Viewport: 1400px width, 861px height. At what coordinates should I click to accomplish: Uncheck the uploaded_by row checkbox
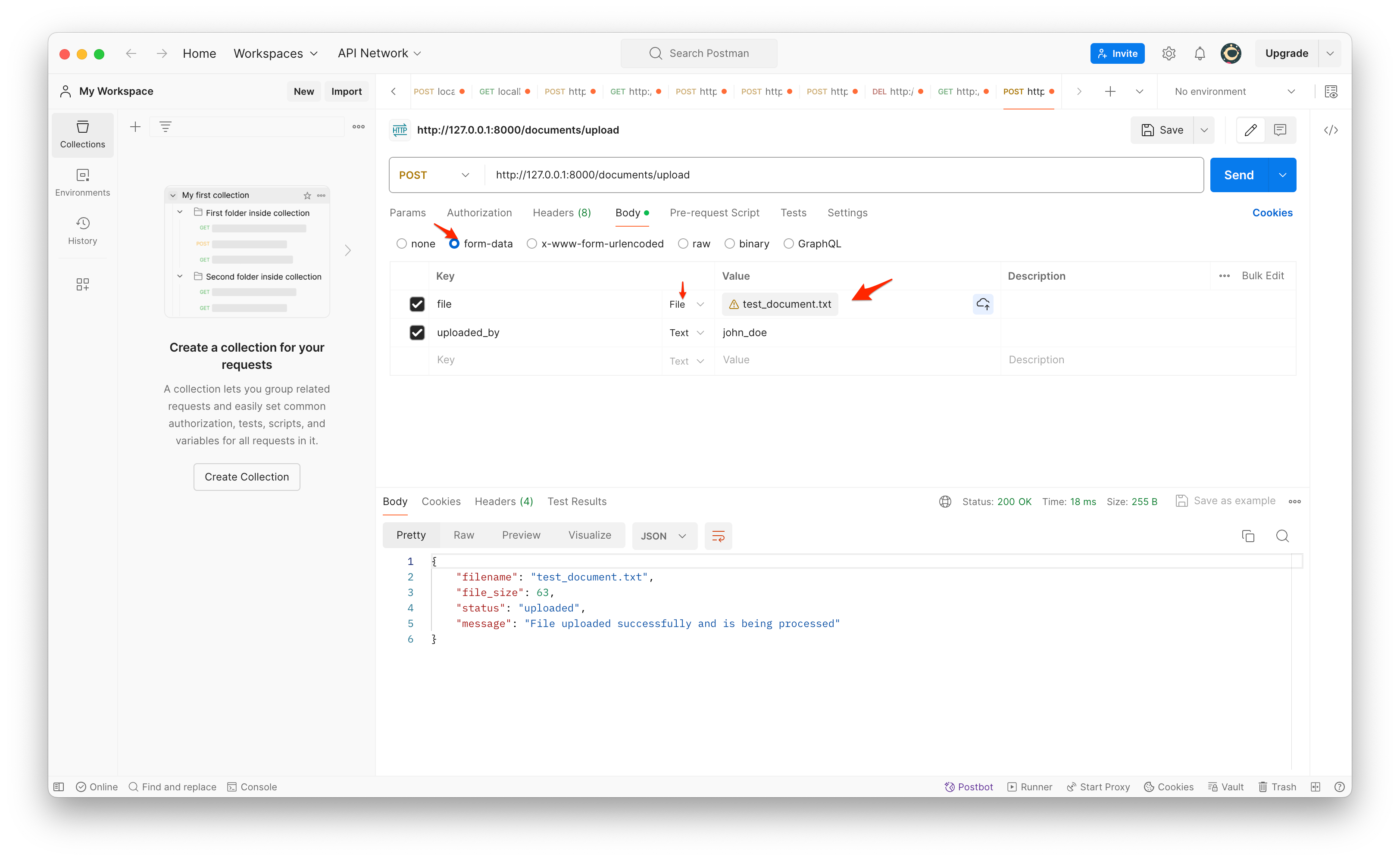[417, 333]
